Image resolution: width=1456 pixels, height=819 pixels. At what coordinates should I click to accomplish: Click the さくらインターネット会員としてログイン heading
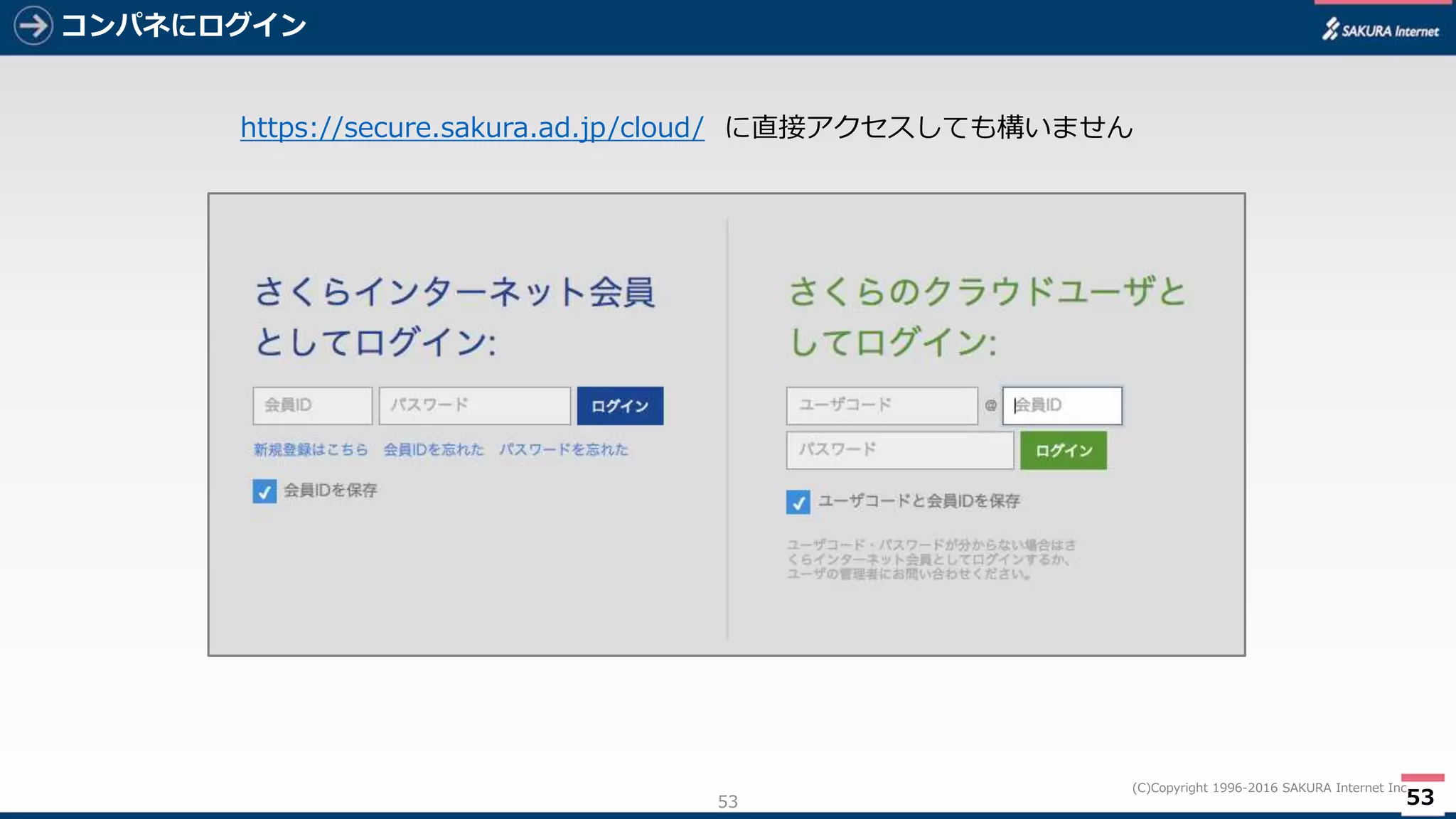pyautogui.click(x=455, y=316)
